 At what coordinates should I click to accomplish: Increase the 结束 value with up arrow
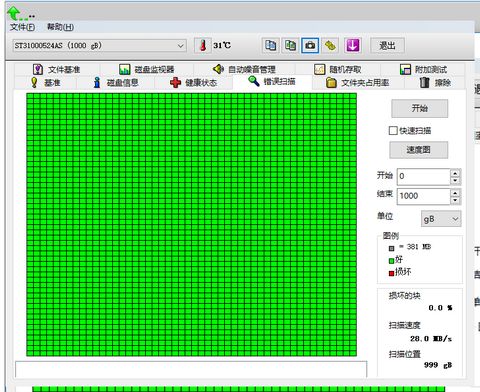(x=455, y=192)
